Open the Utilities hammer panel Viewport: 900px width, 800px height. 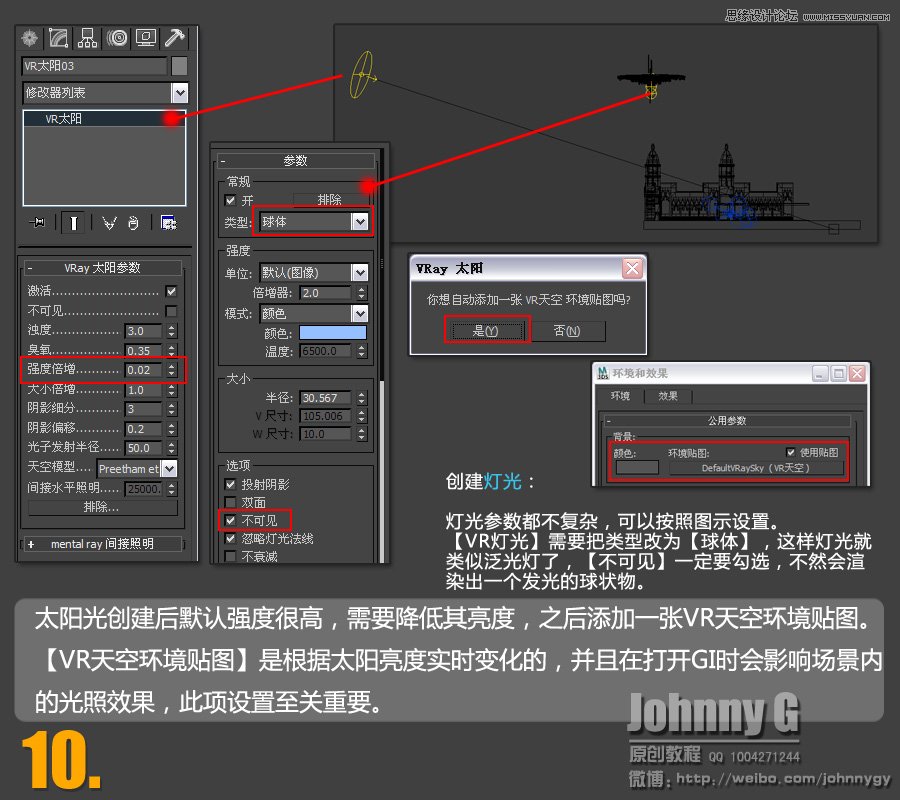tap(174, 37)
